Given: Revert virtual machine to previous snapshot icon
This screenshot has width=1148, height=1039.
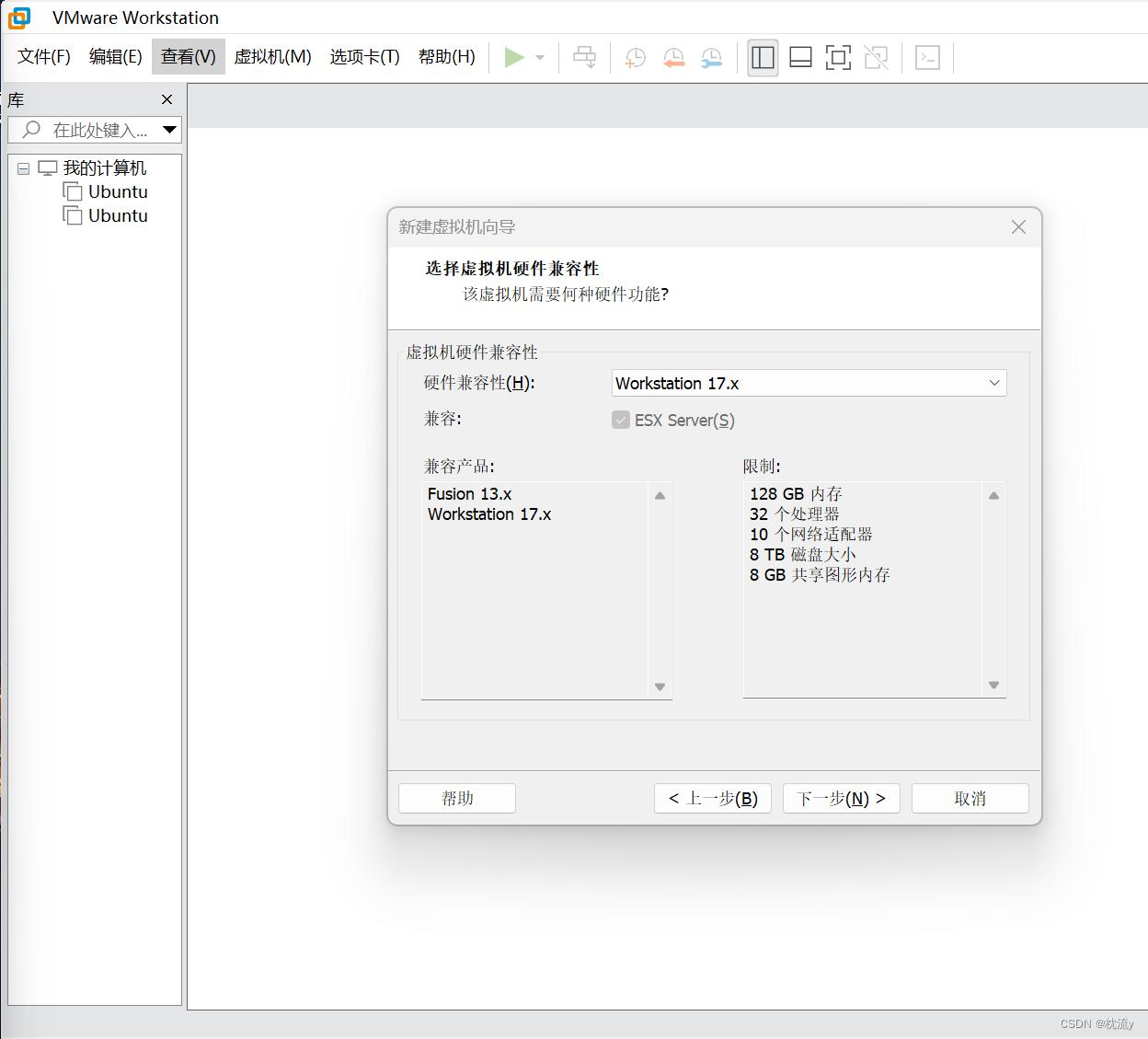Looking at the screenshot, I should coord(673,58).
